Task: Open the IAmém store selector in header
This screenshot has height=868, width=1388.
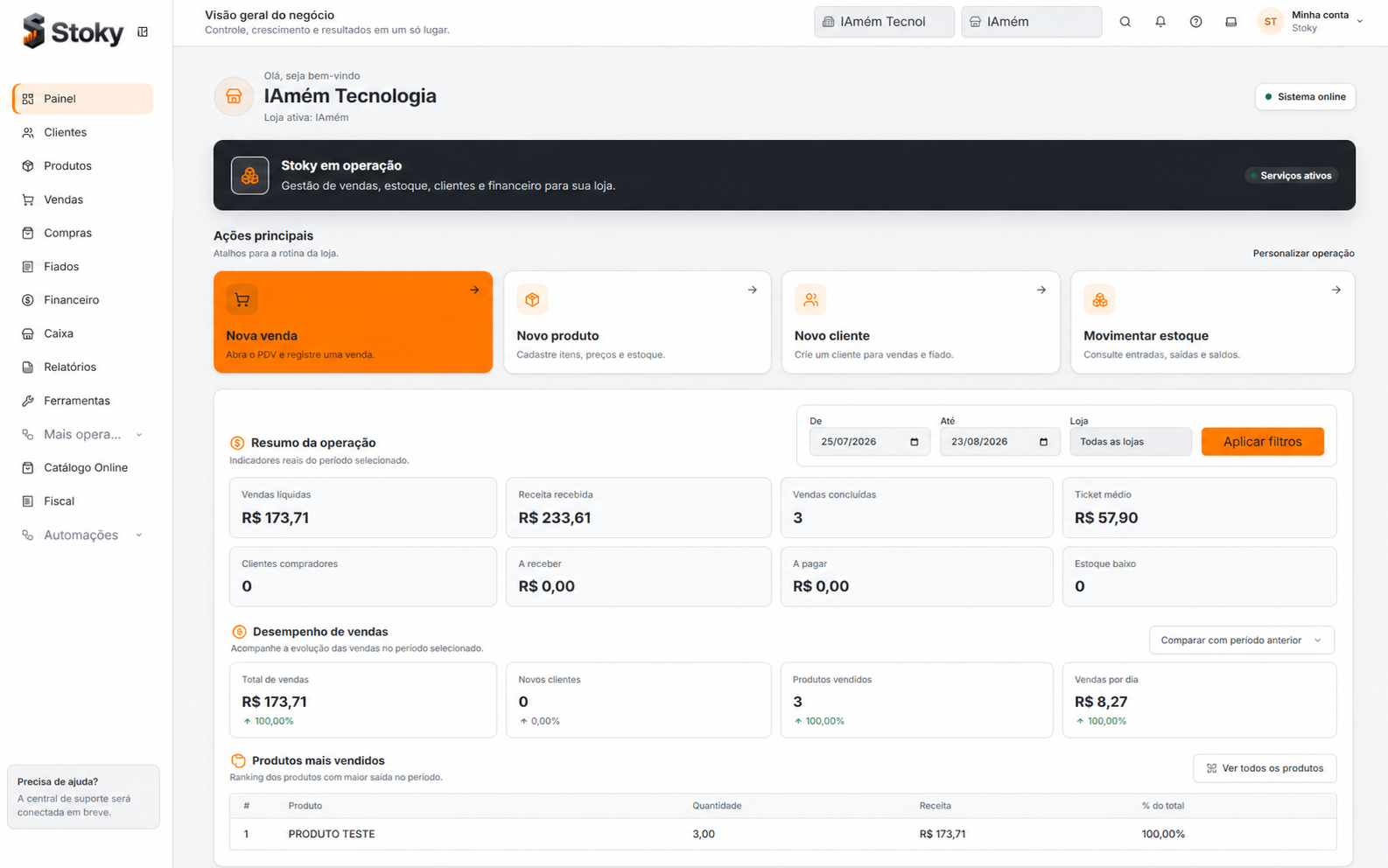Action: (1031, 22)
